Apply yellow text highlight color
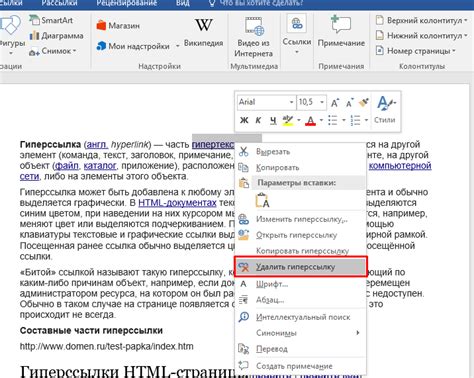Image resolution: width=474 pixels, height=378 pixels. [288, 120]
